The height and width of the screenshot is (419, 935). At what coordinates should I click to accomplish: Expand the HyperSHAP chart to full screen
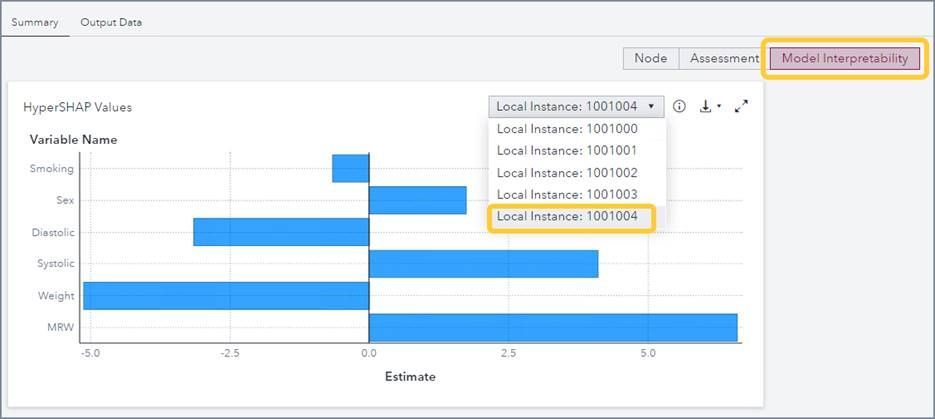click(x=741, y=106)
